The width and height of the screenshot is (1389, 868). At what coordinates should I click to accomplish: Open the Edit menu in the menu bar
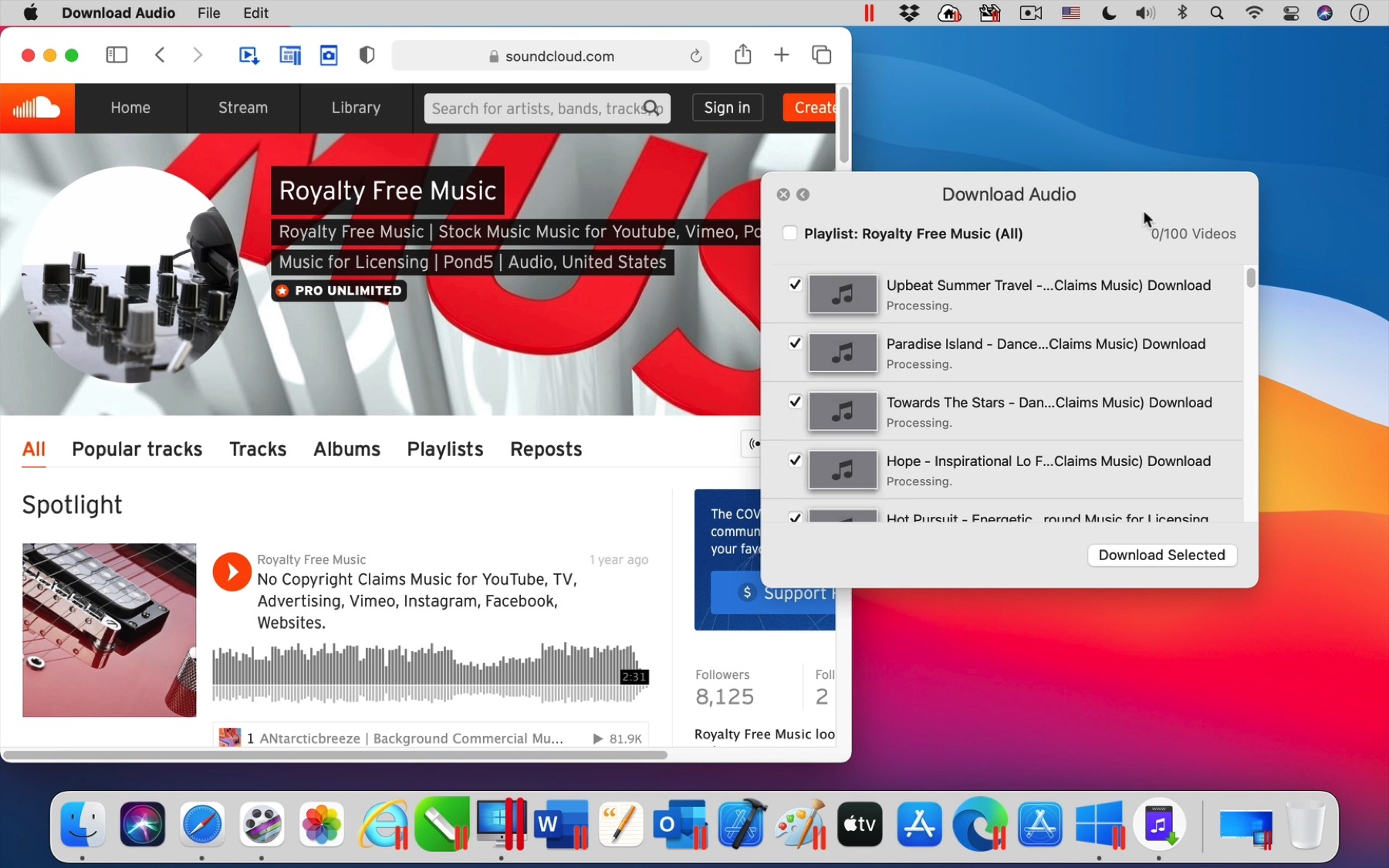click(255, 13)
